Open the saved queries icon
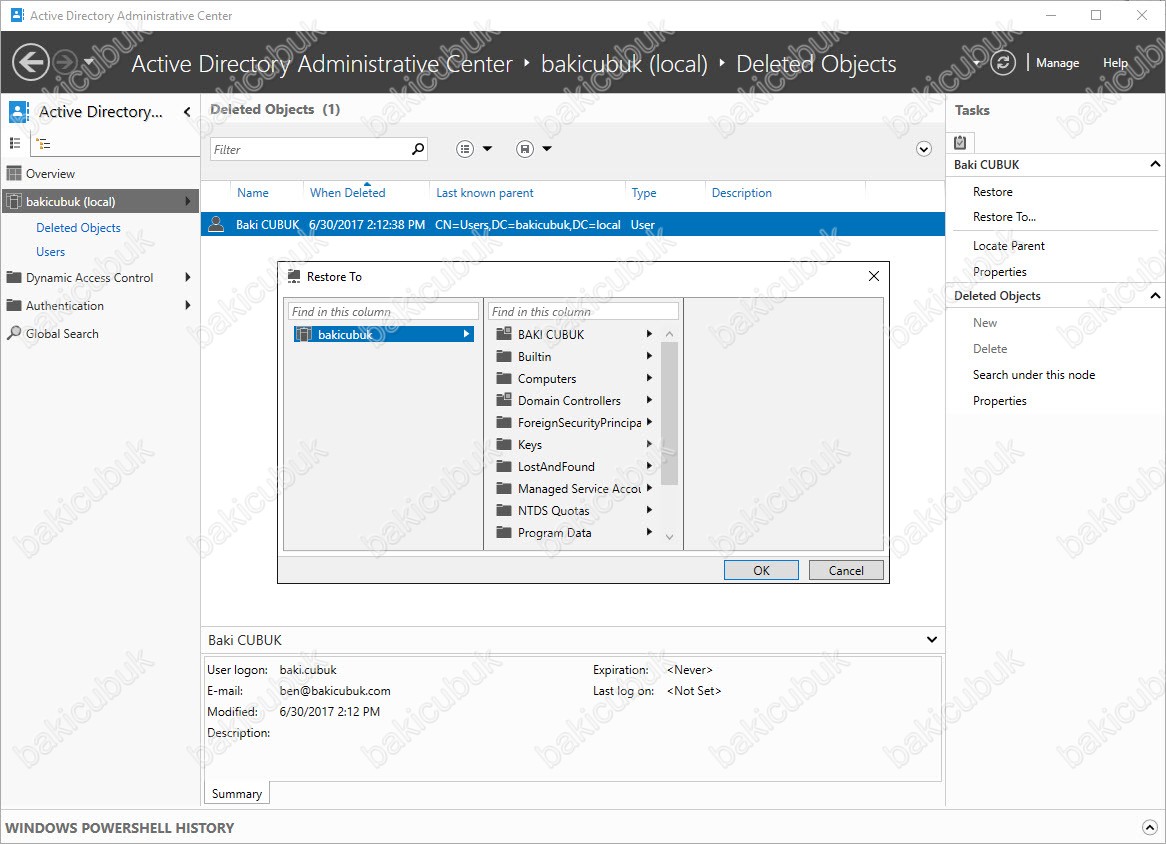Viewport: 1166px width, 844px height. (525, 149)
